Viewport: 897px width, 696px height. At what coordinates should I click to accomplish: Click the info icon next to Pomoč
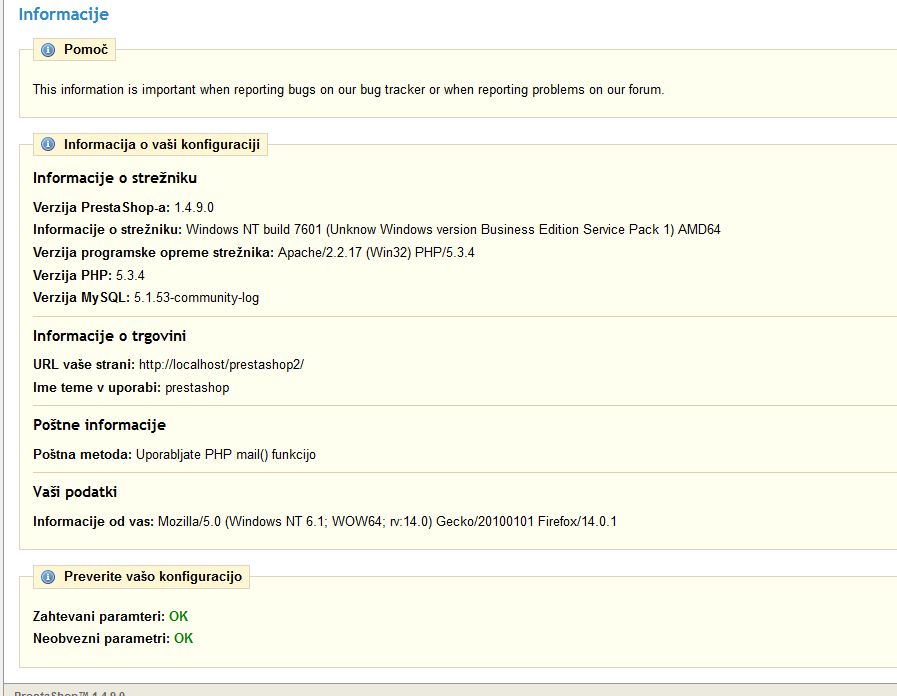coord(48,50)
